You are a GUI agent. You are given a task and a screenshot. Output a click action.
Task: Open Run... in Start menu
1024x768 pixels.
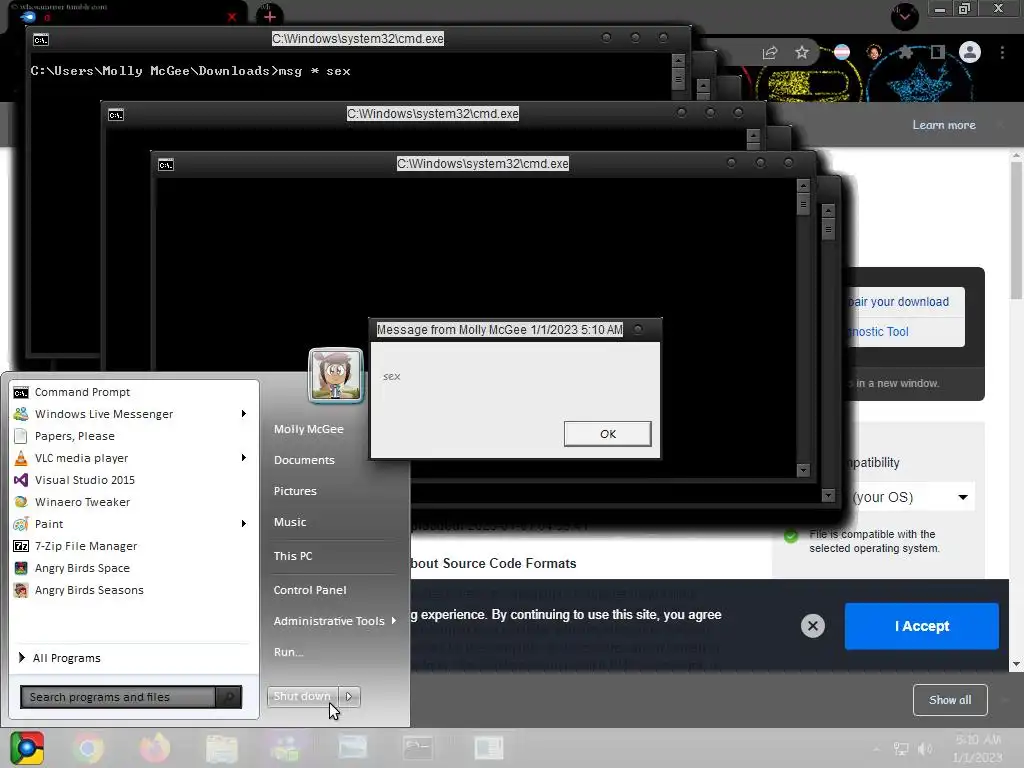tap(289, 652)
